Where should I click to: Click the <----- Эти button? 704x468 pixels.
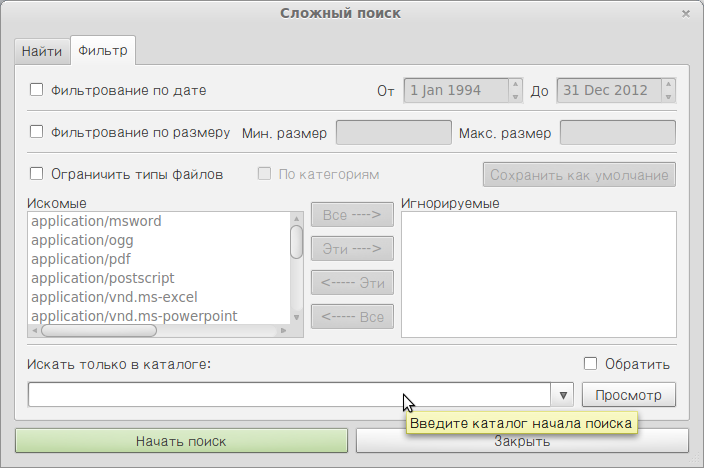(352, 283)
